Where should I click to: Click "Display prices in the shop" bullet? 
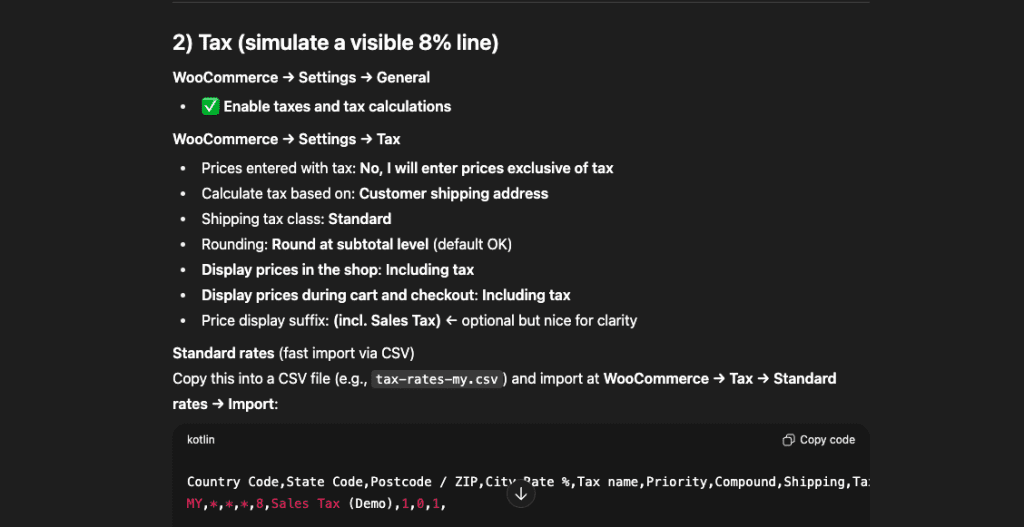(337, 269)
